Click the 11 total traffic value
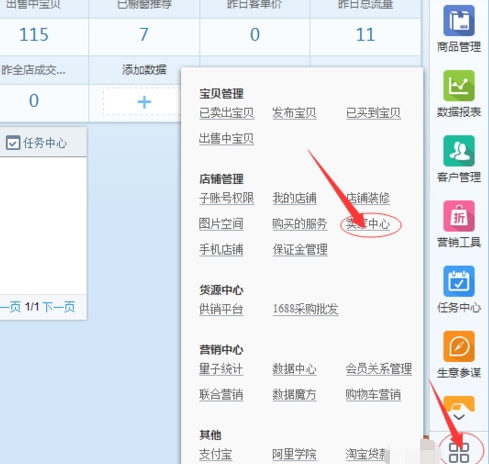Image resolution: width=489 pixels, height=464 pixels. tap(365, 35)
